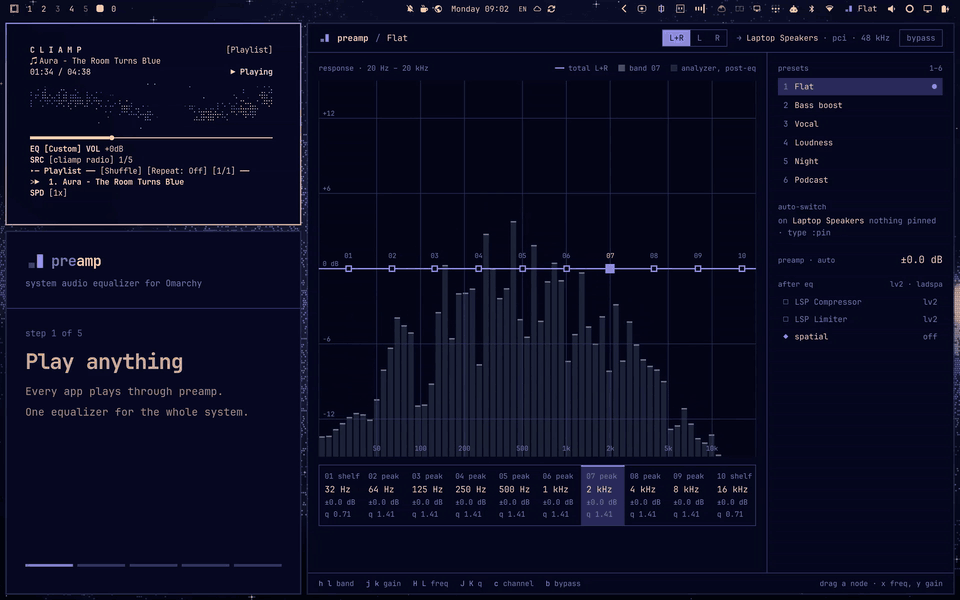Select the Bass boost preset
960x600 pixels.
(x=860, y=105)
